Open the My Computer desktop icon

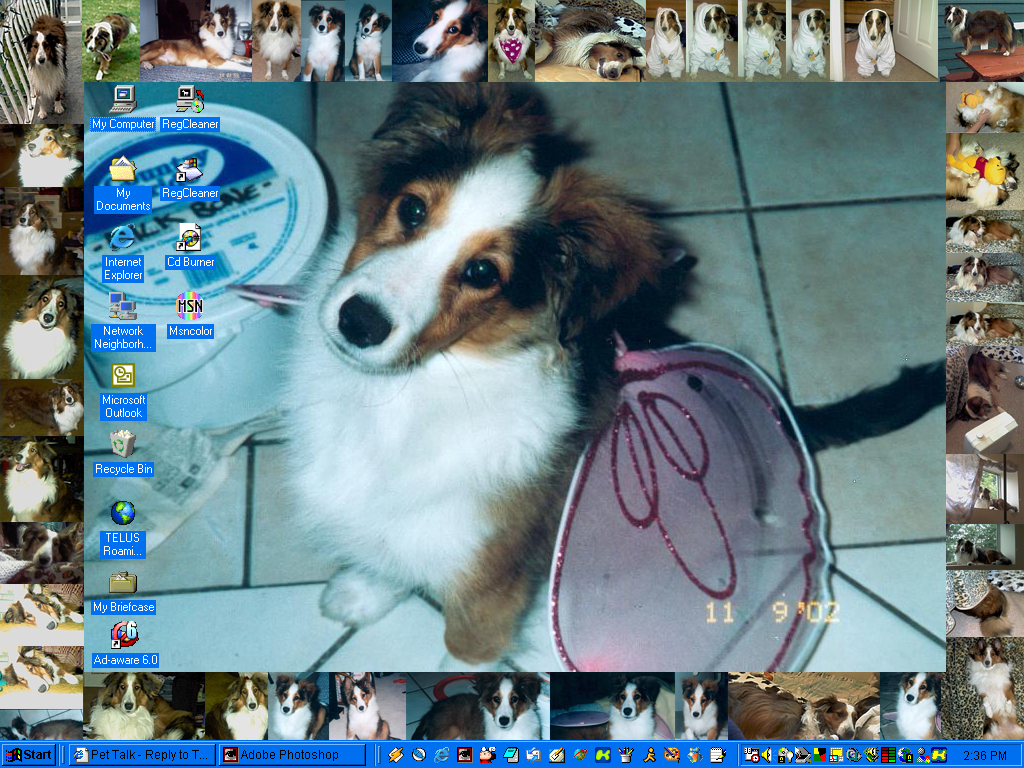pos(123,99)
